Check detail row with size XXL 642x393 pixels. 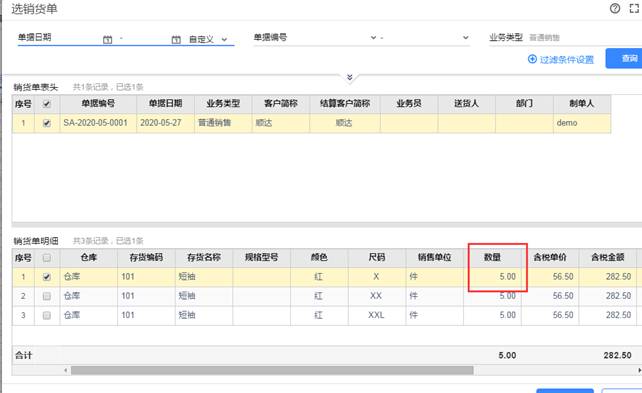(47, 315)
